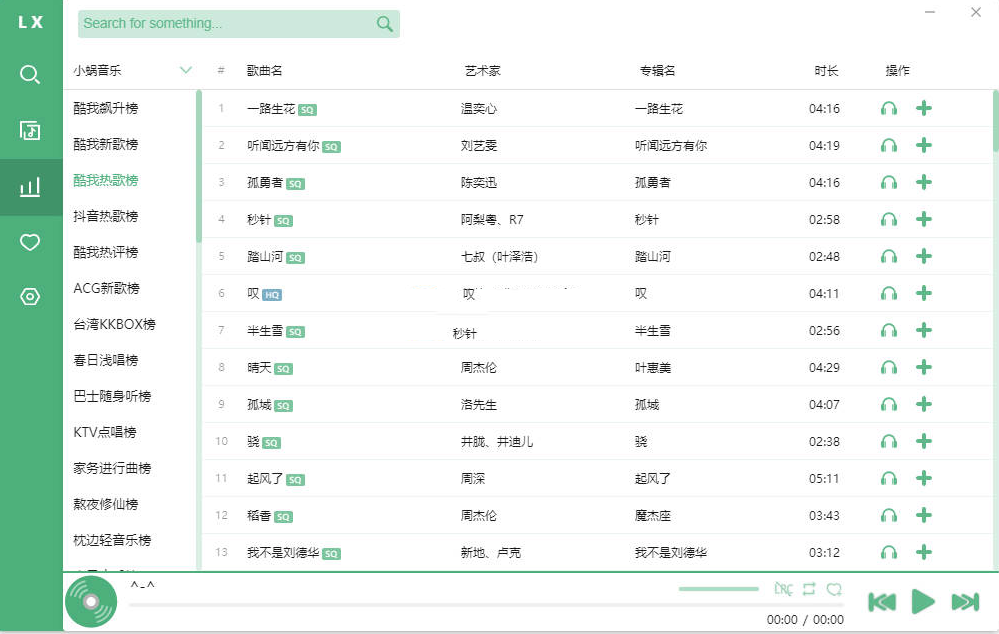Expand the 小蜗音乐 source dropdown
Viewport: 999px width, 634px height.
click(x=185, y=70)
